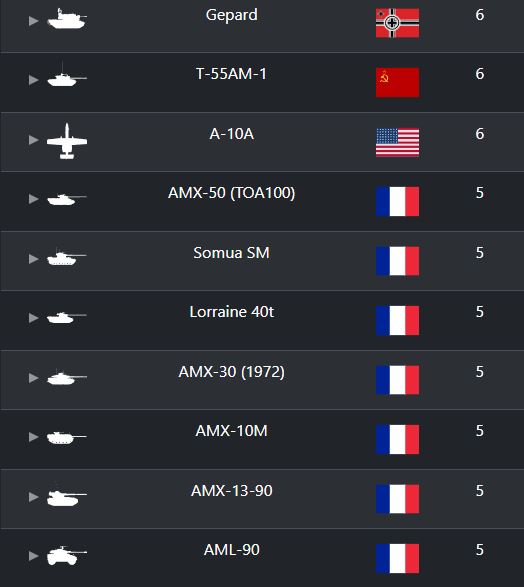Click the count value 6 in A-10A row
The image size is (524, 587).
pos(480,134)
